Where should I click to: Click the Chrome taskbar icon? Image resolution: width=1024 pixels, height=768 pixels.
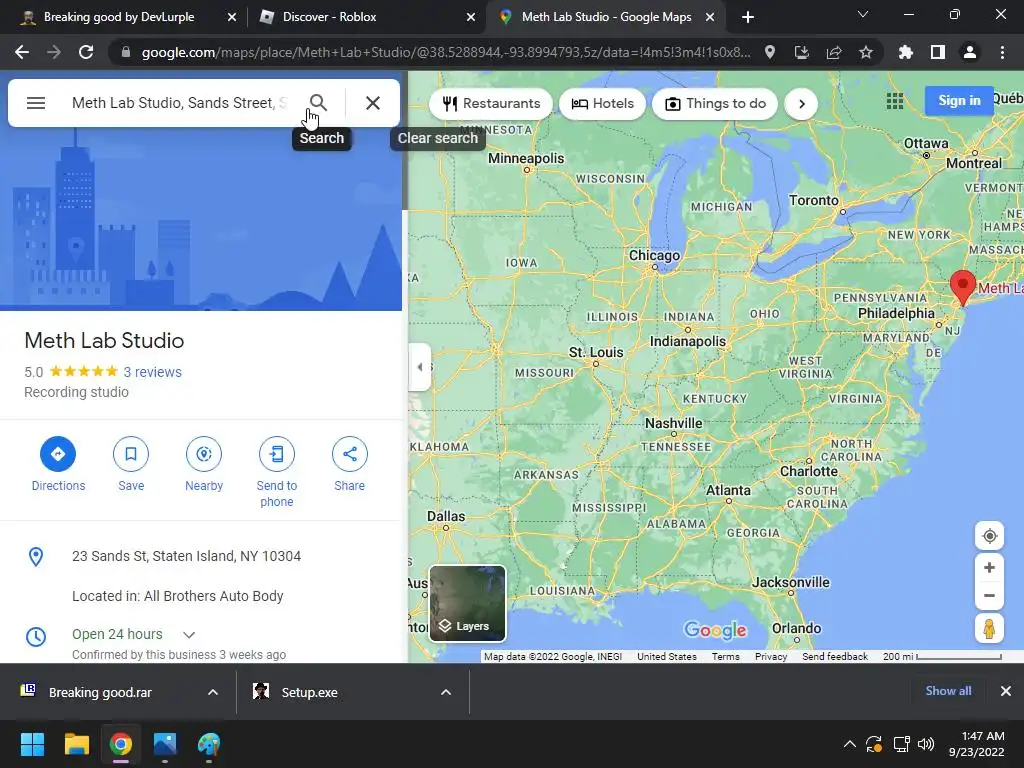(x=121, y=744)
